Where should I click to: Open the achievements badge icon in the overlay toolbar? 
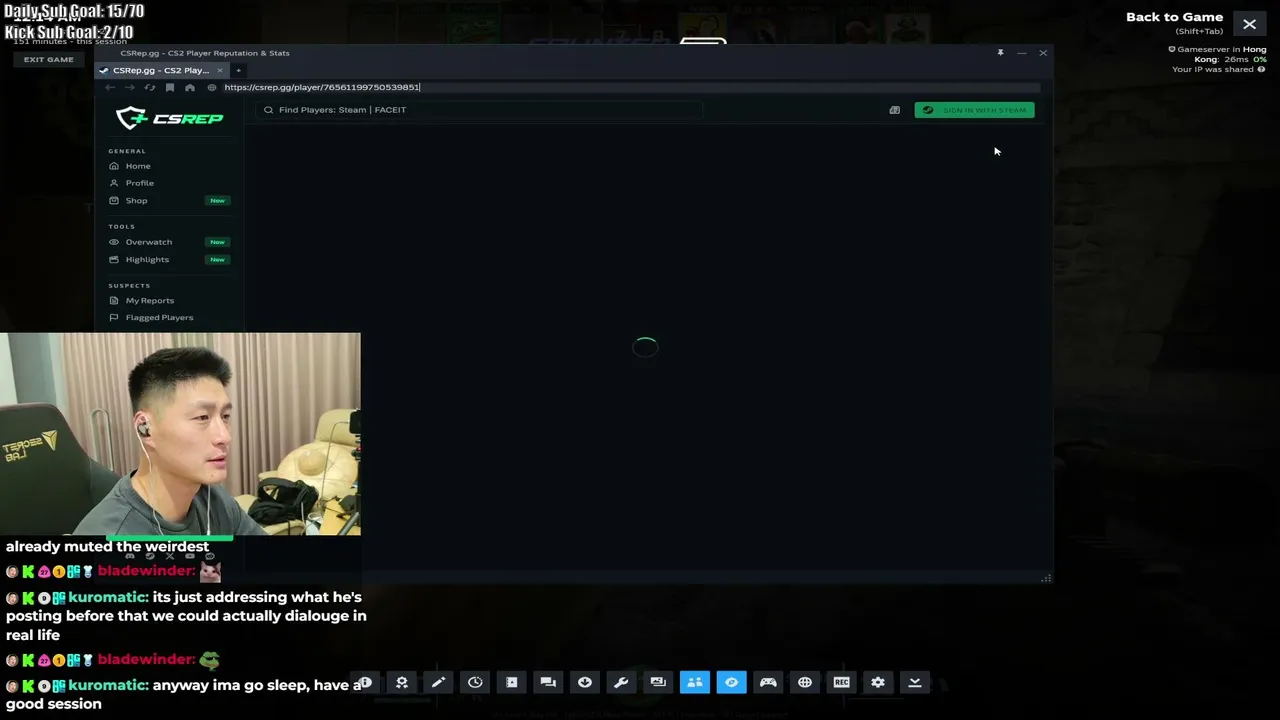pyautogui.click(x=402, y=682)
